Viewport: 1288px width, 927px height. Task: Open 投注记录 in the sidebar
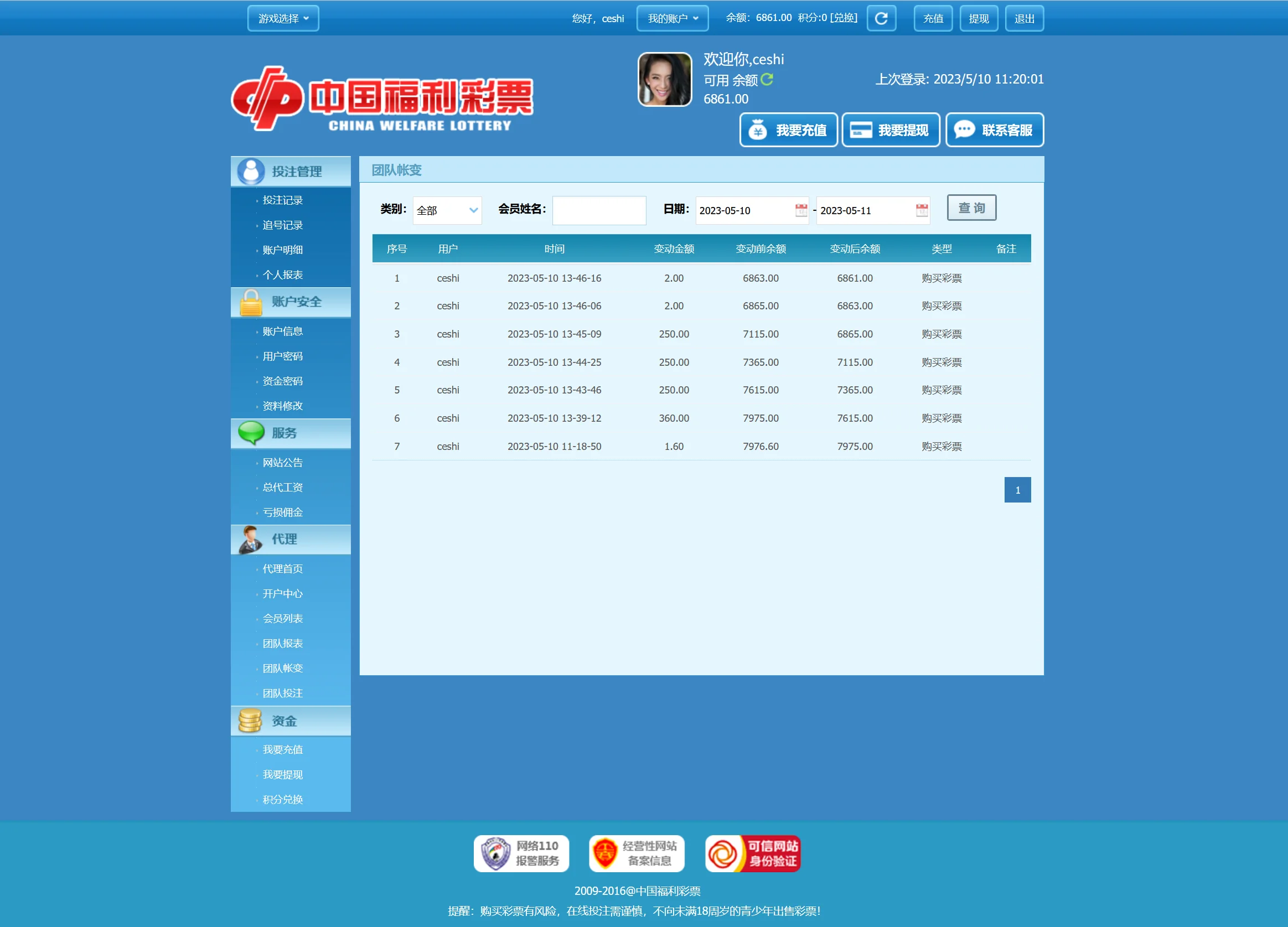coord(282,200)
